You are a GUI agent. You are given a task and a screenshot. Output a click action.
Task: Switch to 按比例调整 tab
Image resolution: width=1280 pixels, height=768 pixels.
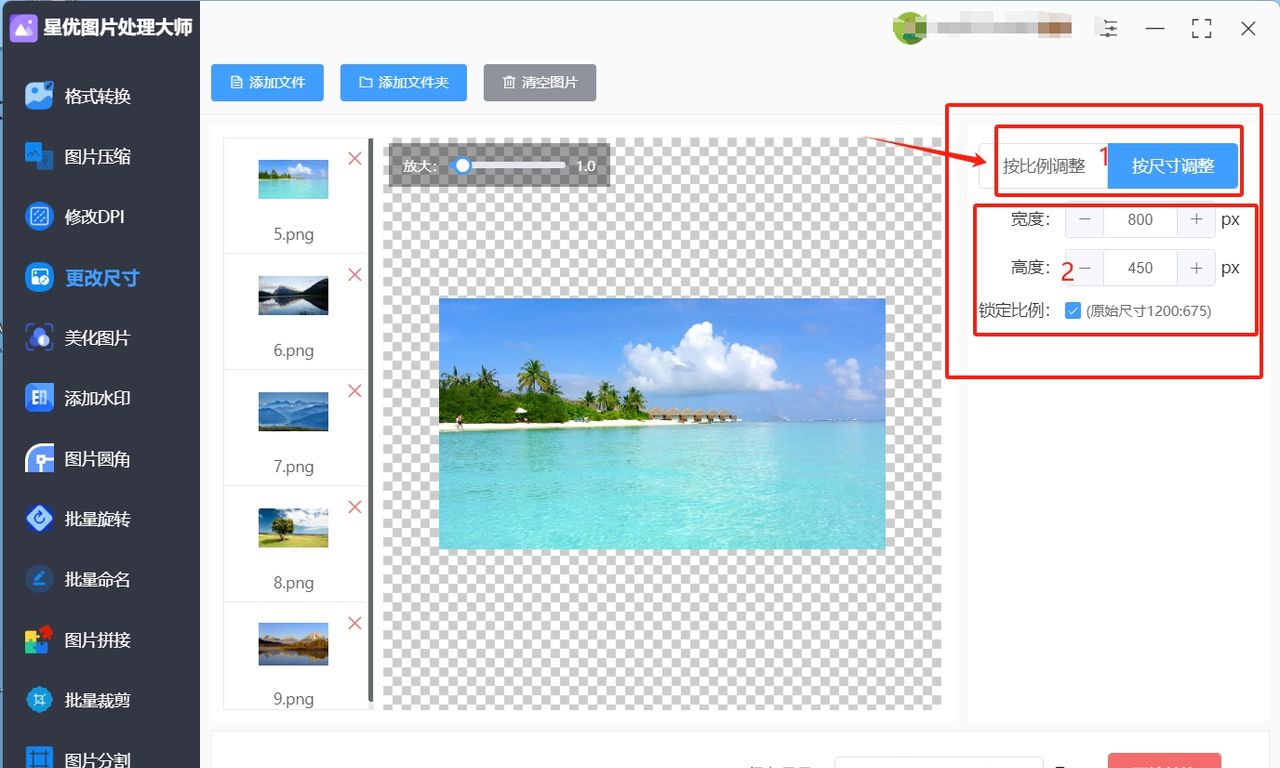1044,166
